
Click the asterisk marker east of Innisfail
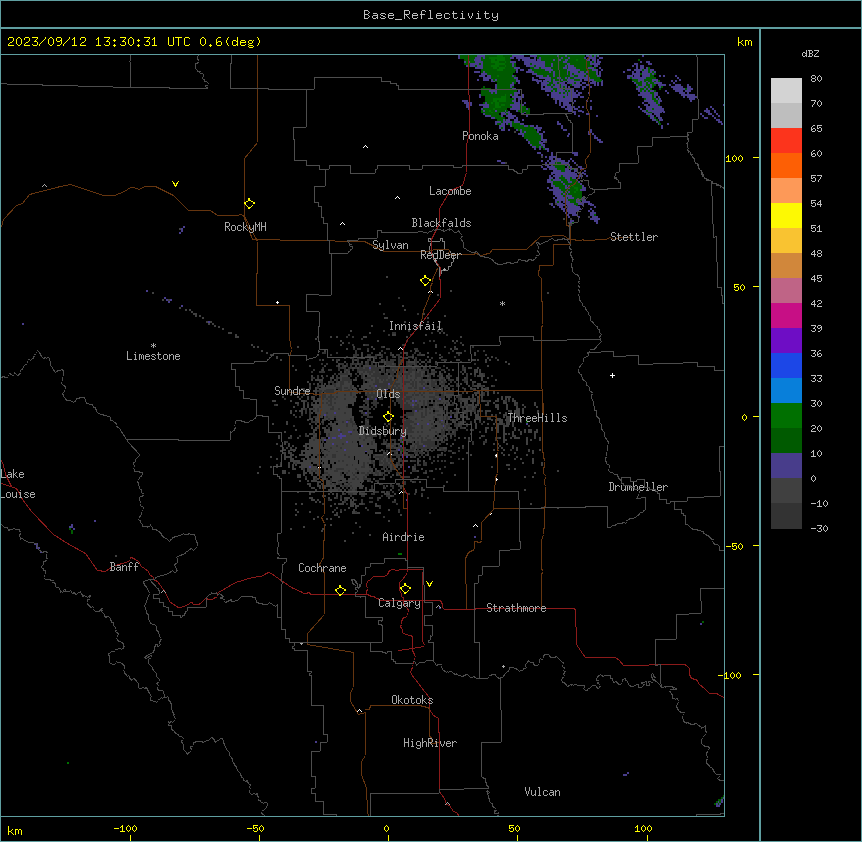pyautogui.click(x=502, y=303)
